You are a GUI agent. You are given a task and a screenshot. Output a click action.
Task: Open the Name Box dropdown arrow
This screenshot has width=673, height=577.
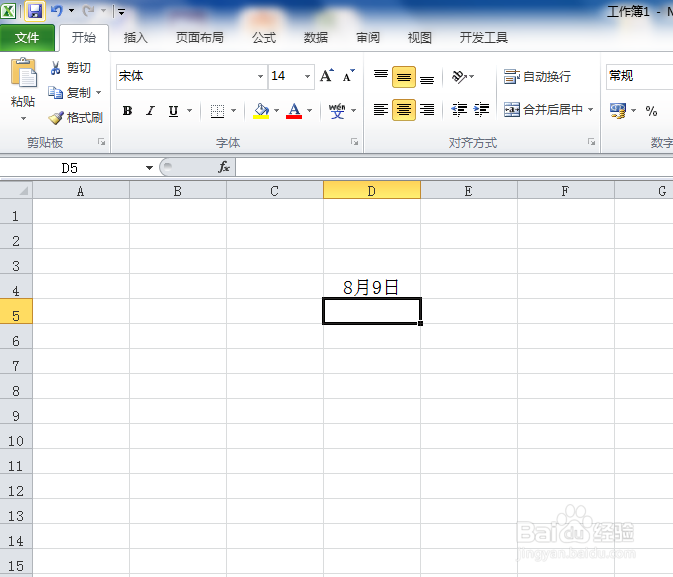[149, 167]
